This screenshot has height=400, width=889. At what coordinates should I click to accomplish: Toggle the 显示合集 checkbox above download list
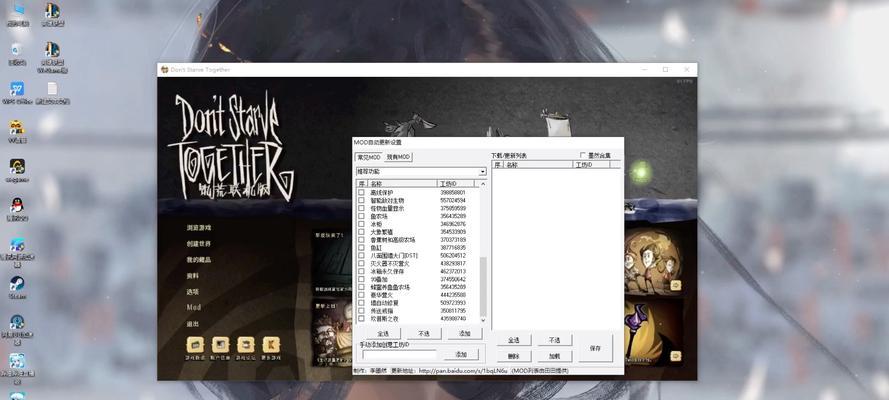click(x=583, y=155)
